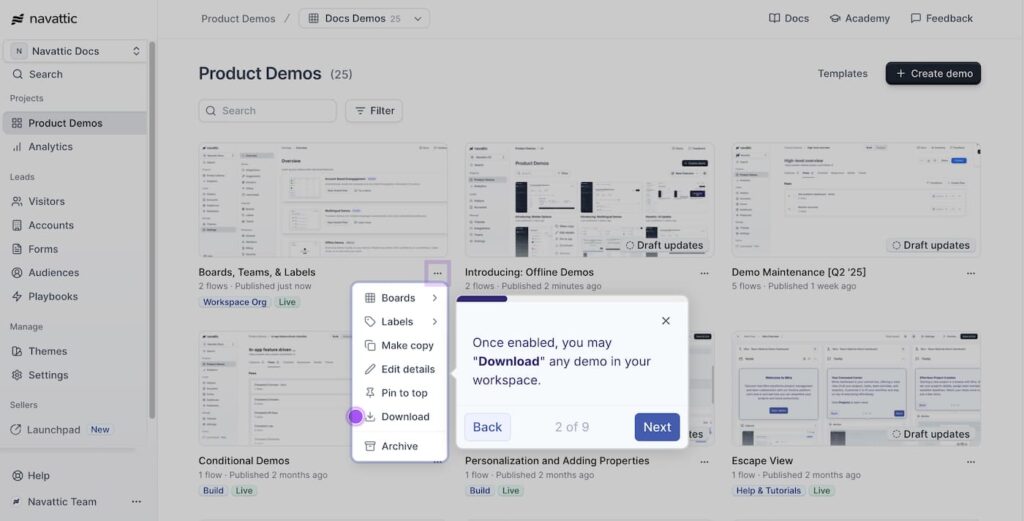Screen dimensions: 1024x521
Task: Open the Docs link in header
Action: click(x=788, y=18)
